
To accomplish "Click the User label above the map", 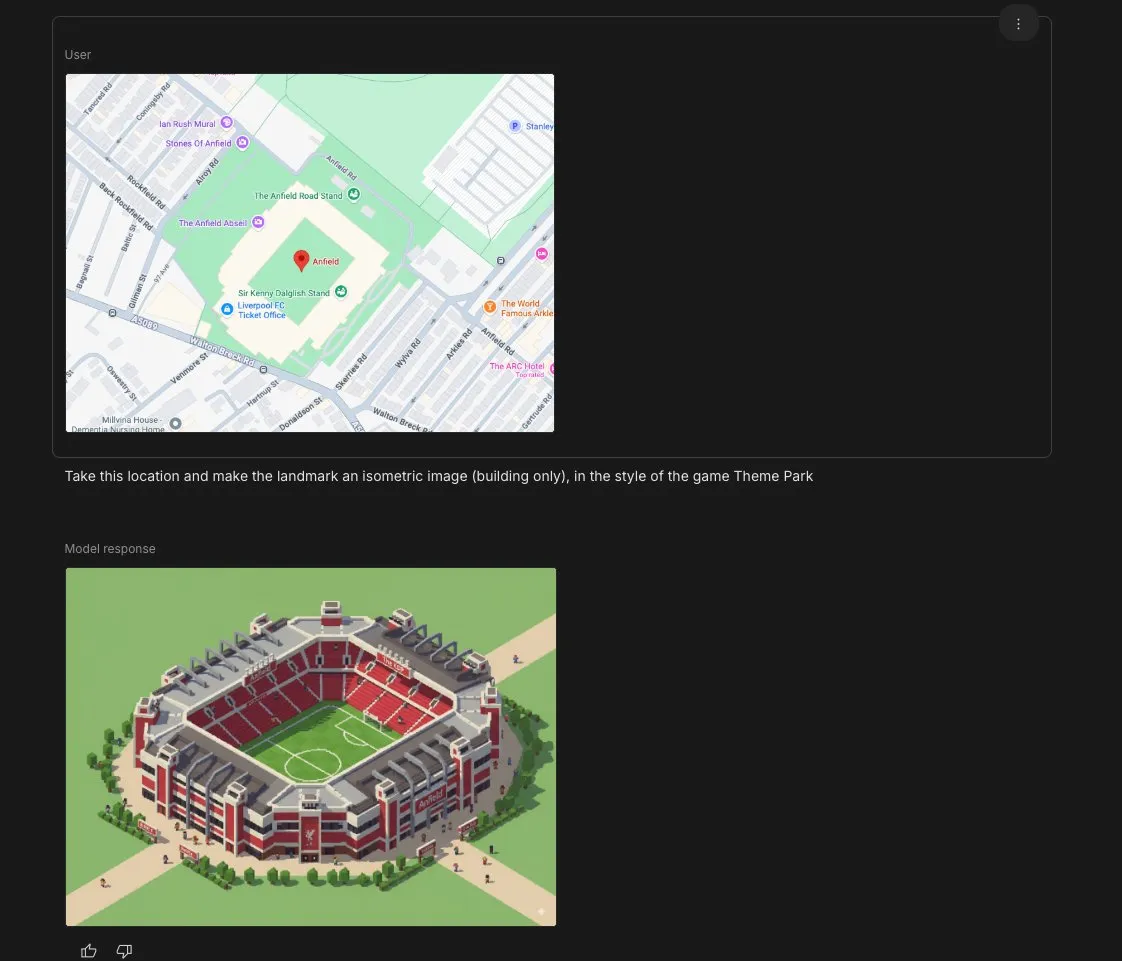I will click(x=78, y=55).
